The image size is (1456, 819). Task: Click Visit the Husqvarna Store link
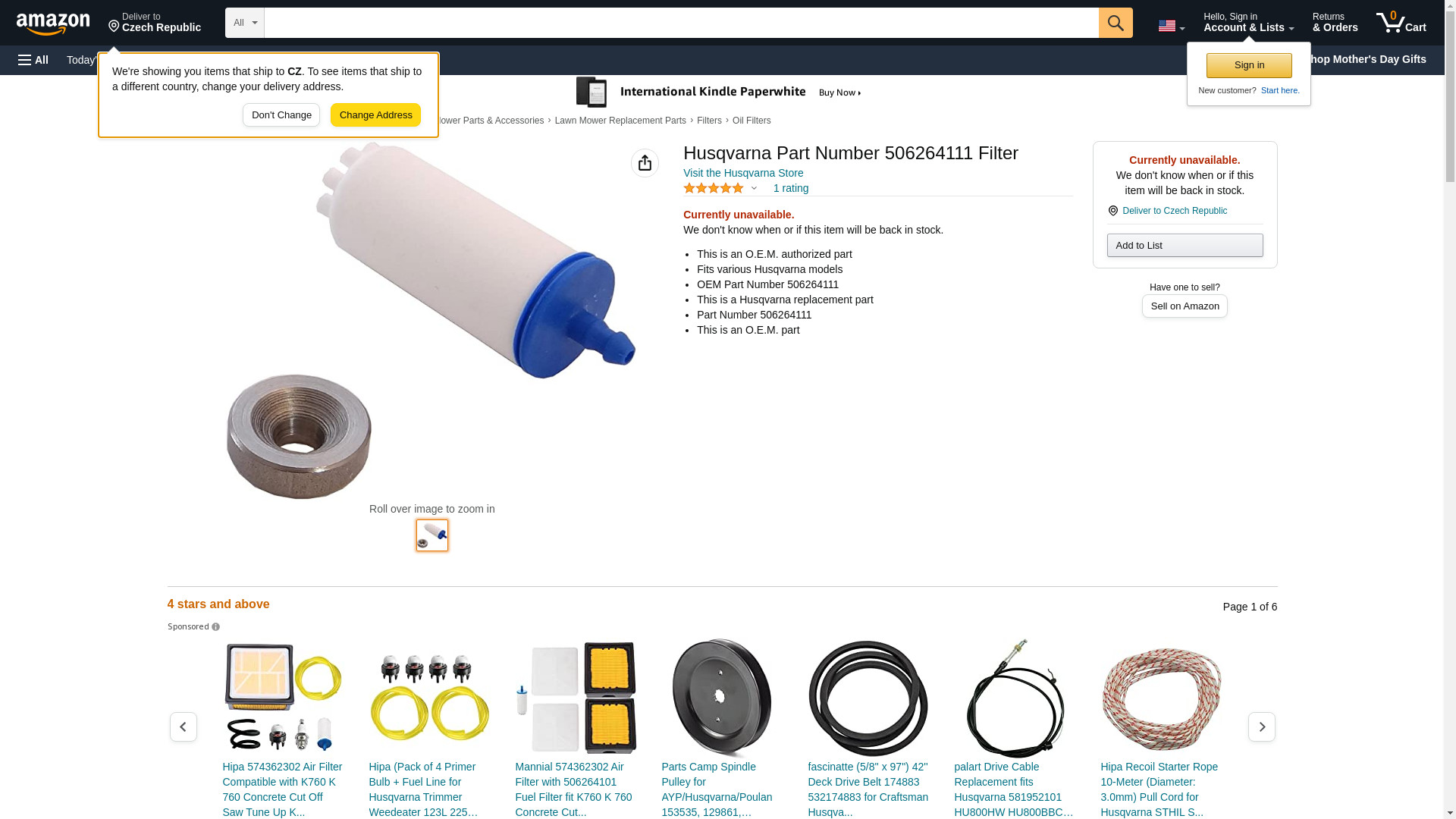pos(743,173)
